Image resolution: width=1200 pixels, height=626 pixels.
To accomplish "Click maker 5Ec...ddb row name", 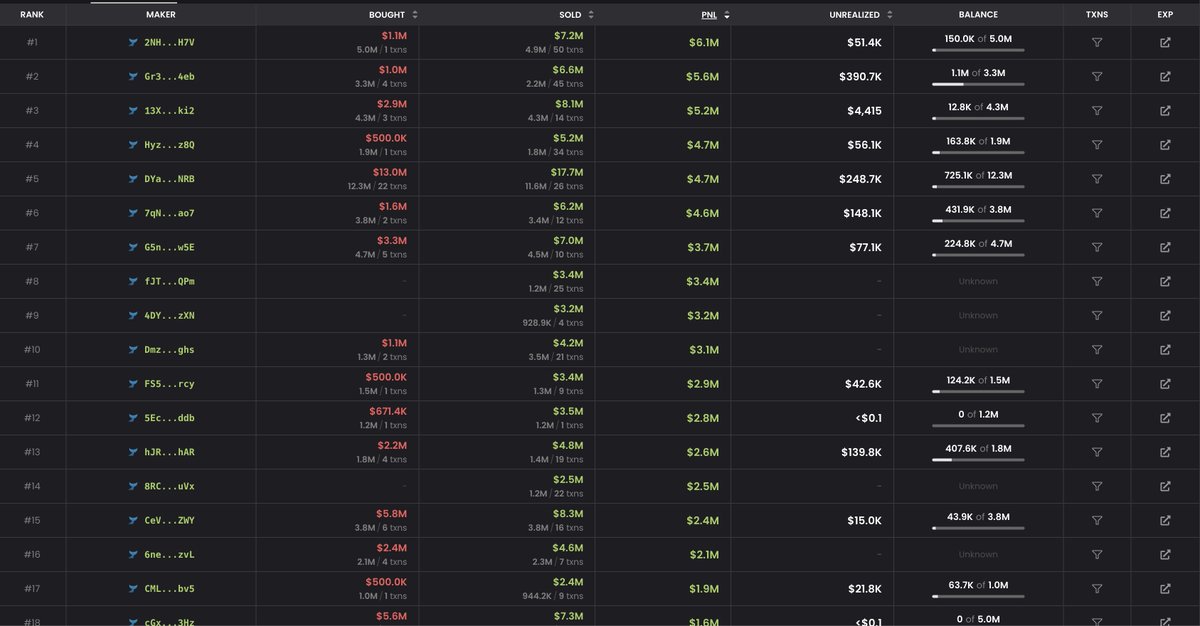I will point(169,418).
